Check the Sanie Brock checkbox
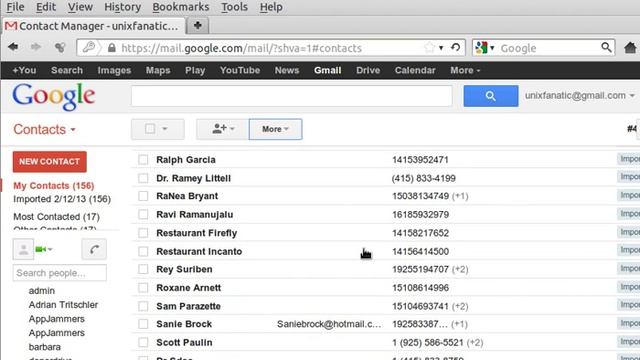Image resolution: width=640 pixels, height=360 pixels. (x=143, y=324)
